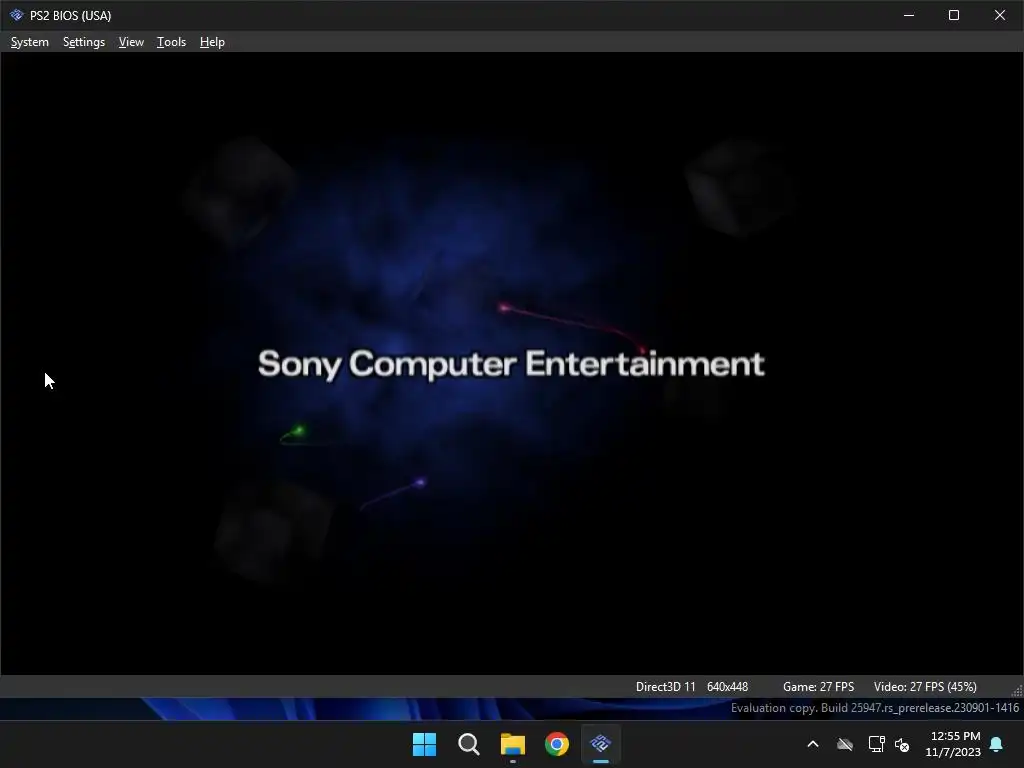The image size is (1024, 768).
Task: Launch Google Chrome from the taskbar
Action: coord(556,744)
